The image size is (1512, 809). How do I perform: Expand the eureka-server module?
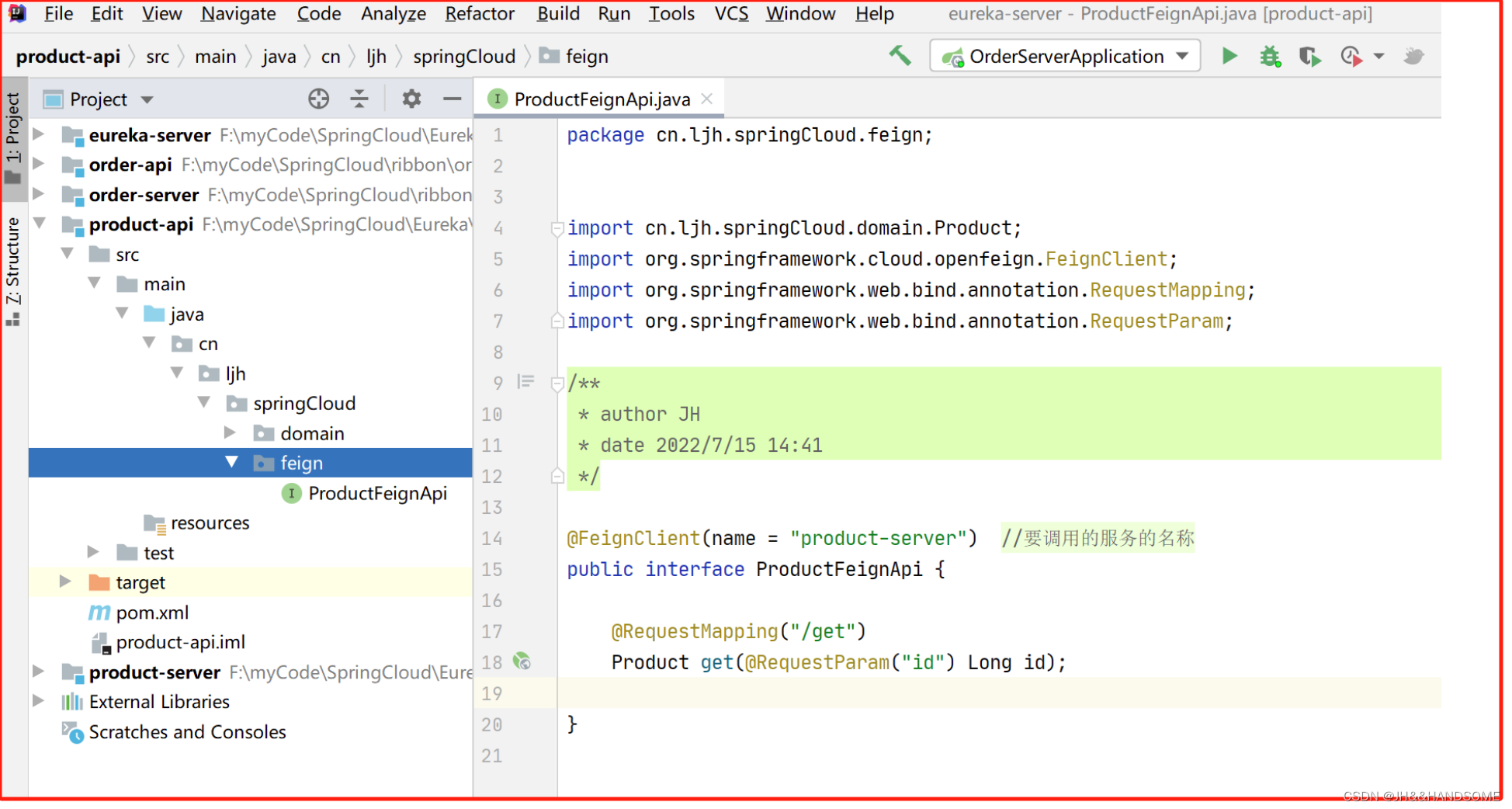point(39,134)
